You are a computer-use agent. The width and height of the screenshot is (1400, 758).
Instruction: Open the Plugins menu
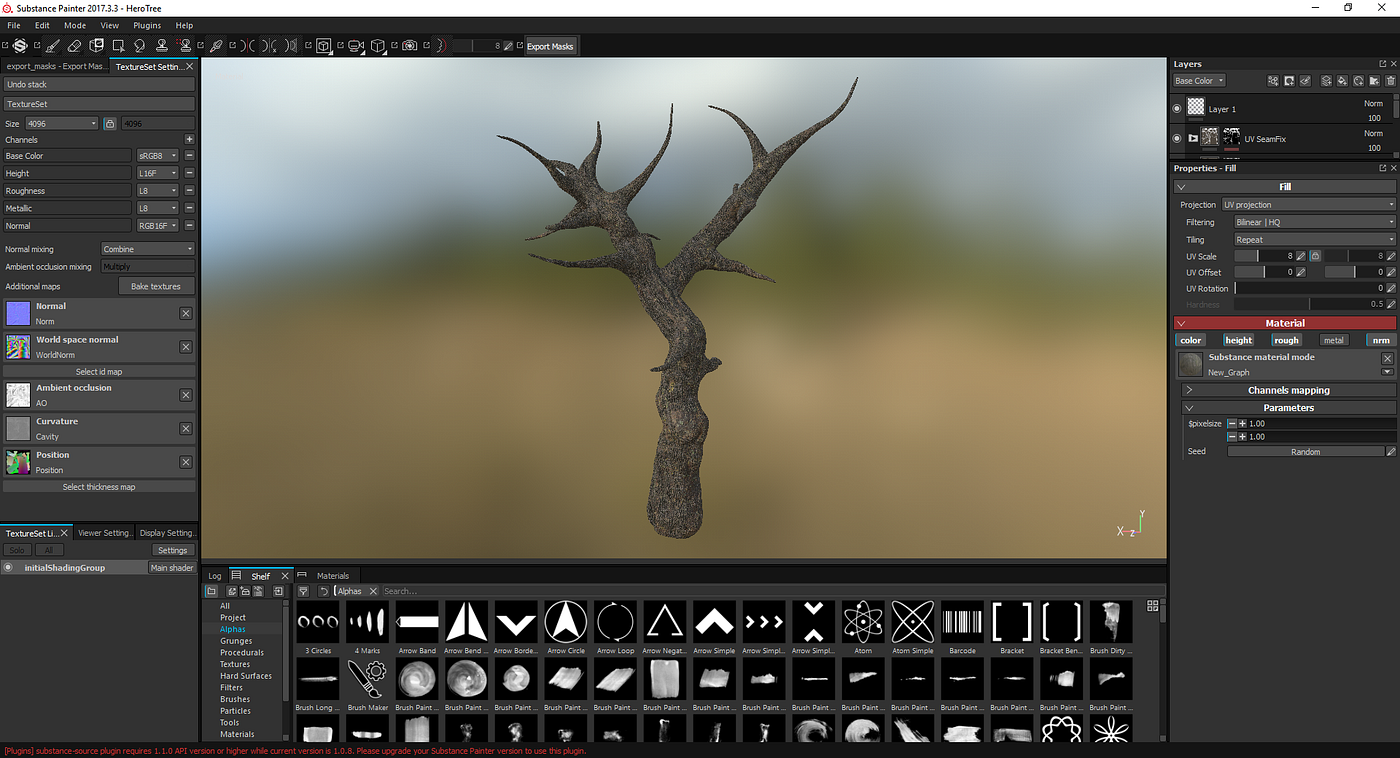[x=146, y=25]
